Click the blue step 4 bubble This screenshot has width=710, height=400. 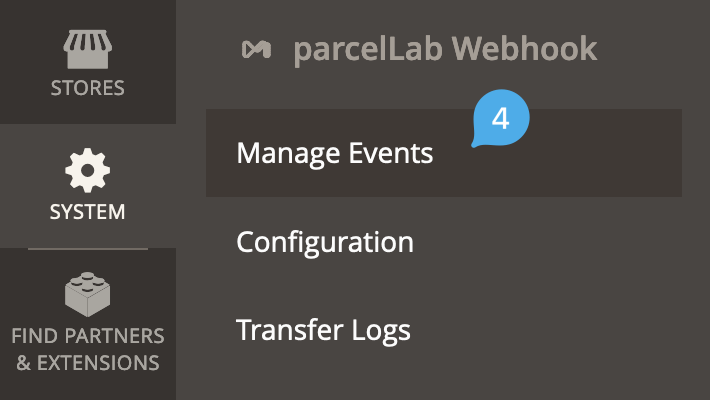click(x=500, y=120)
